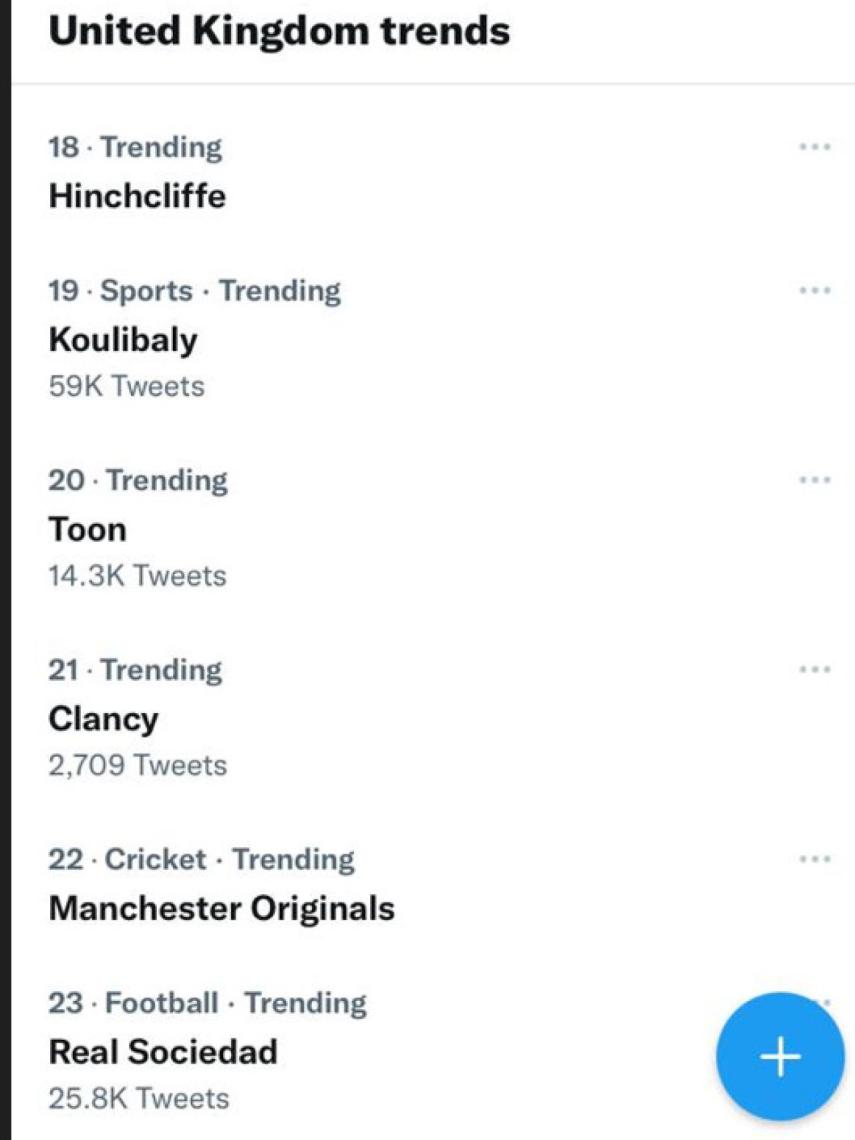
Task: Open three-dot menu for Toon trend
Action: 815,480
